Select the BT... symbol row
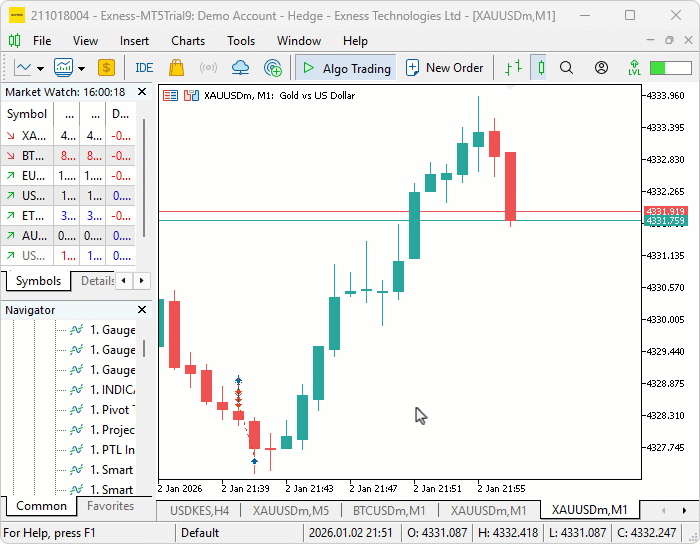The height and width of the screenshot is (544, 700). (x=68, y=156)
